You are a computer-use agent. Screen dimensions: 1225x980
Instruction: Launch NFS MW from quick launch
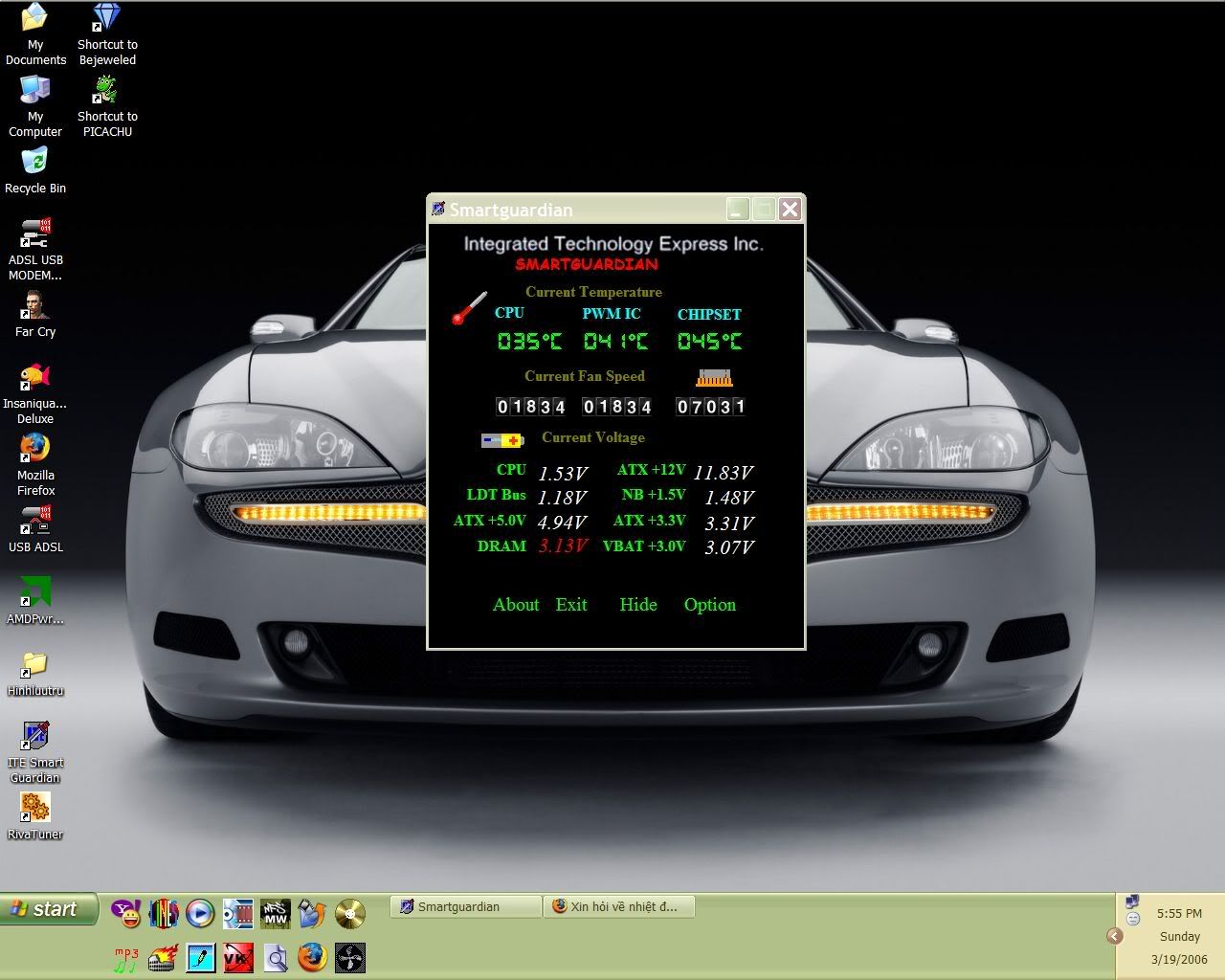[x=276, y=914]
